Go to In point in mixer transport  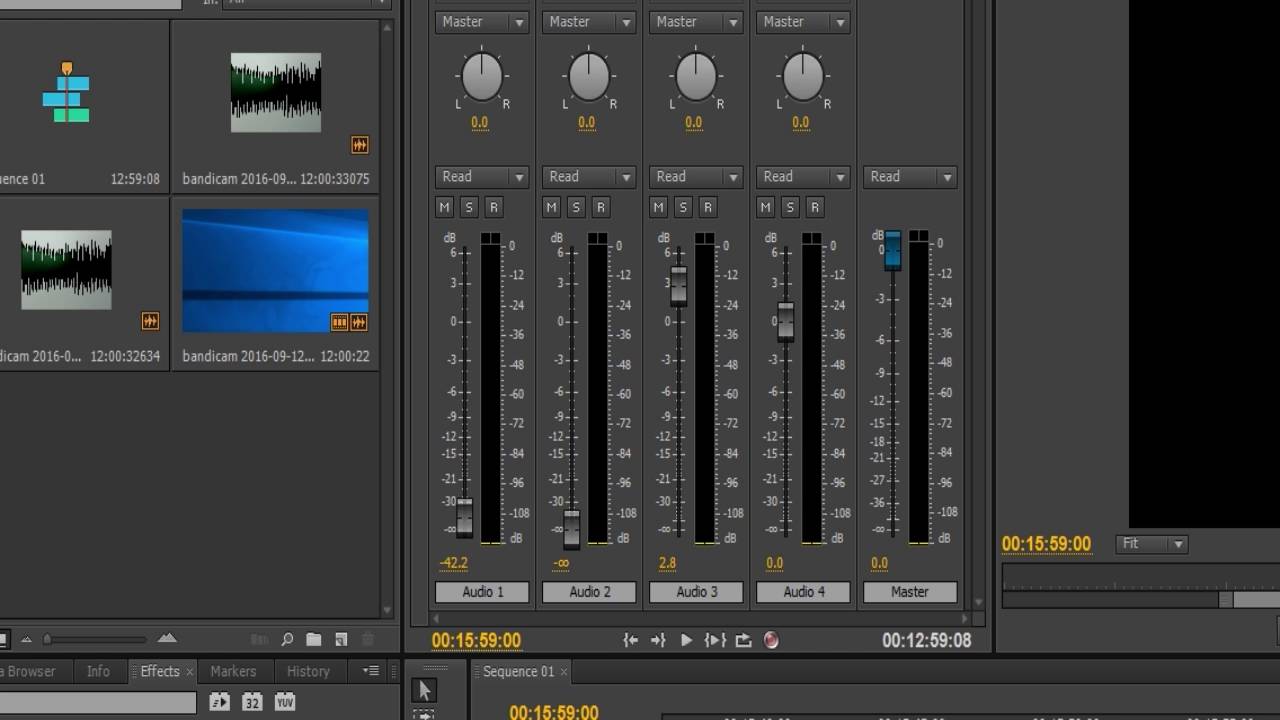[x=631, y=641]
